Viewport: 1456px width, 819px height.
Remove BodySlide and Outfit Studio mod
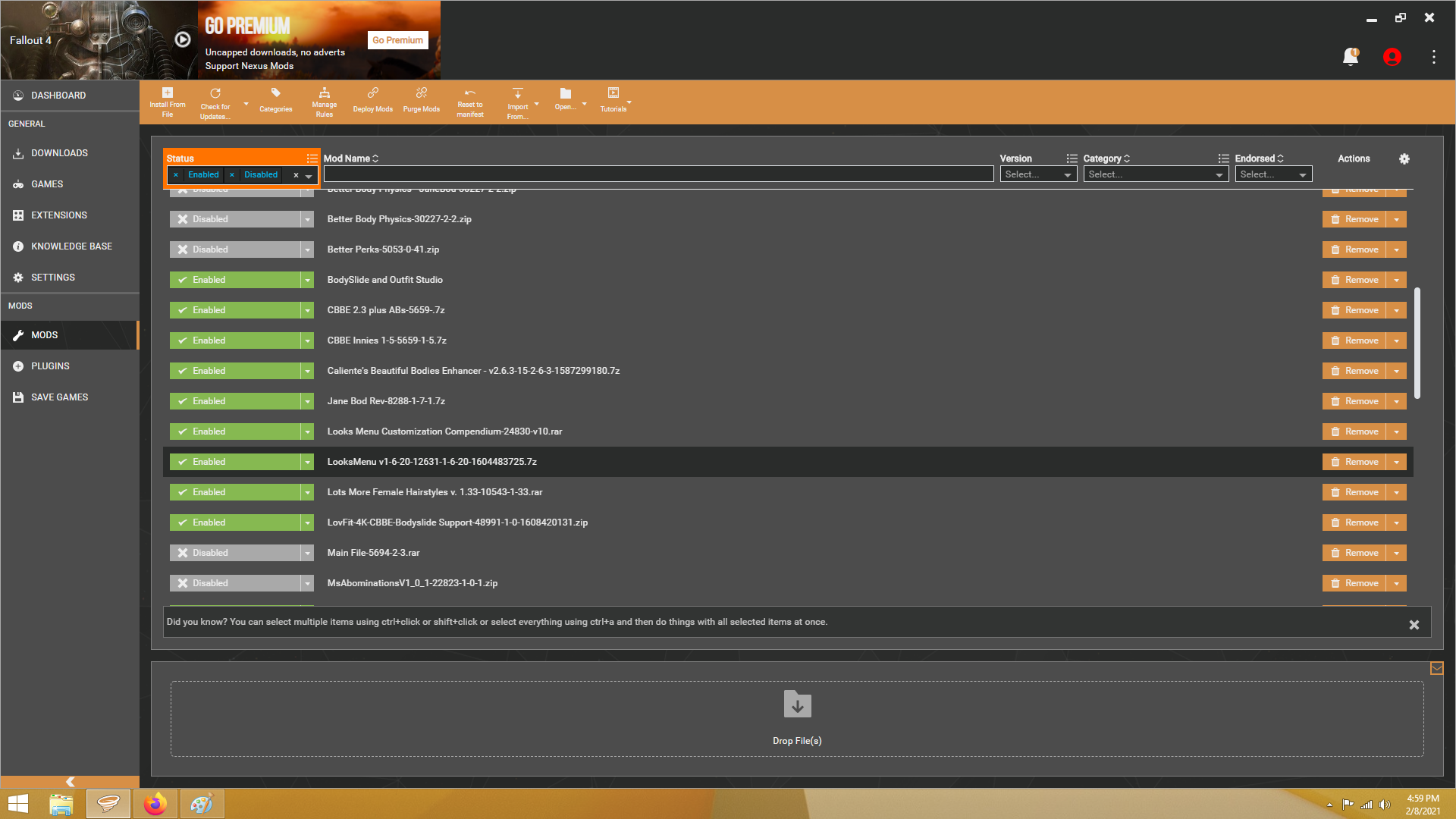(1354, 280)
